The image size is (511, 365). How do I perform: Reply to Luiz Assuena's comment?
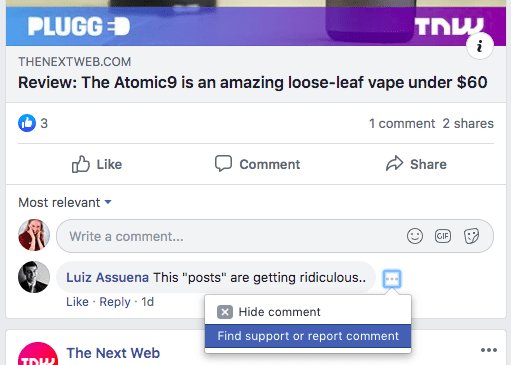(x=115, y=302)
